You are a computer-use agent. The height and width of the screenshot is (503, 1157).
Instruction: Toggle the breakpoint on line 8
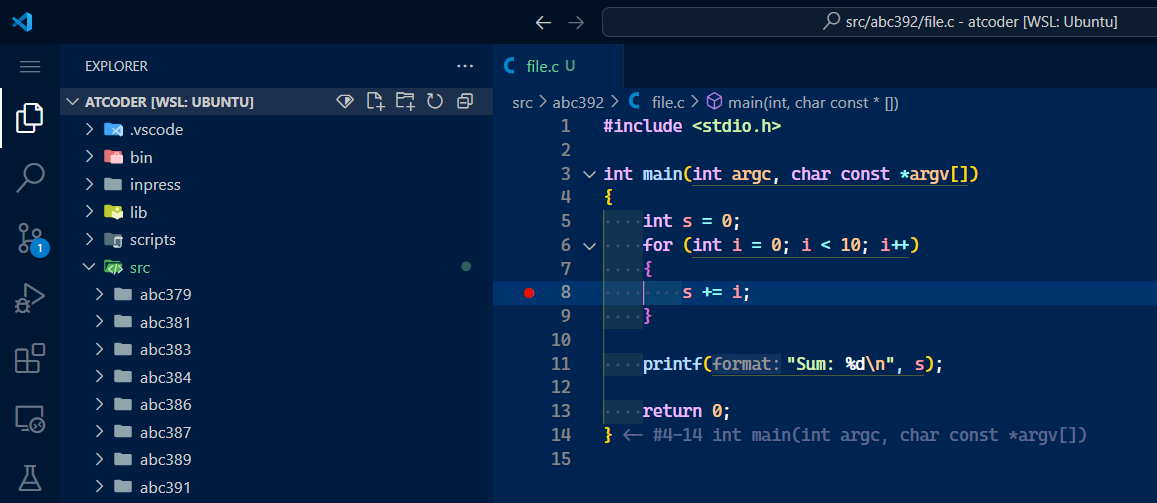point(528,293)
